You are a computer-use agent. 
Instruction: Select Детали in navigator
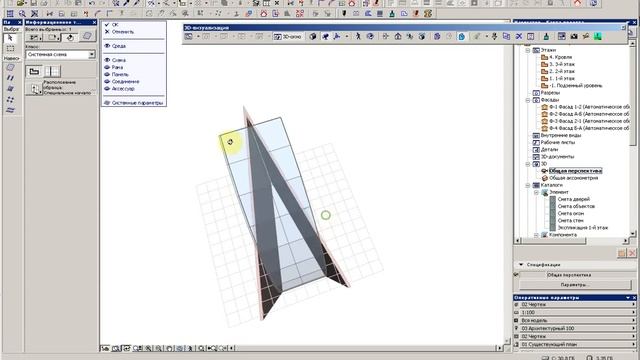pyautogui.click(x=549, y=149)
